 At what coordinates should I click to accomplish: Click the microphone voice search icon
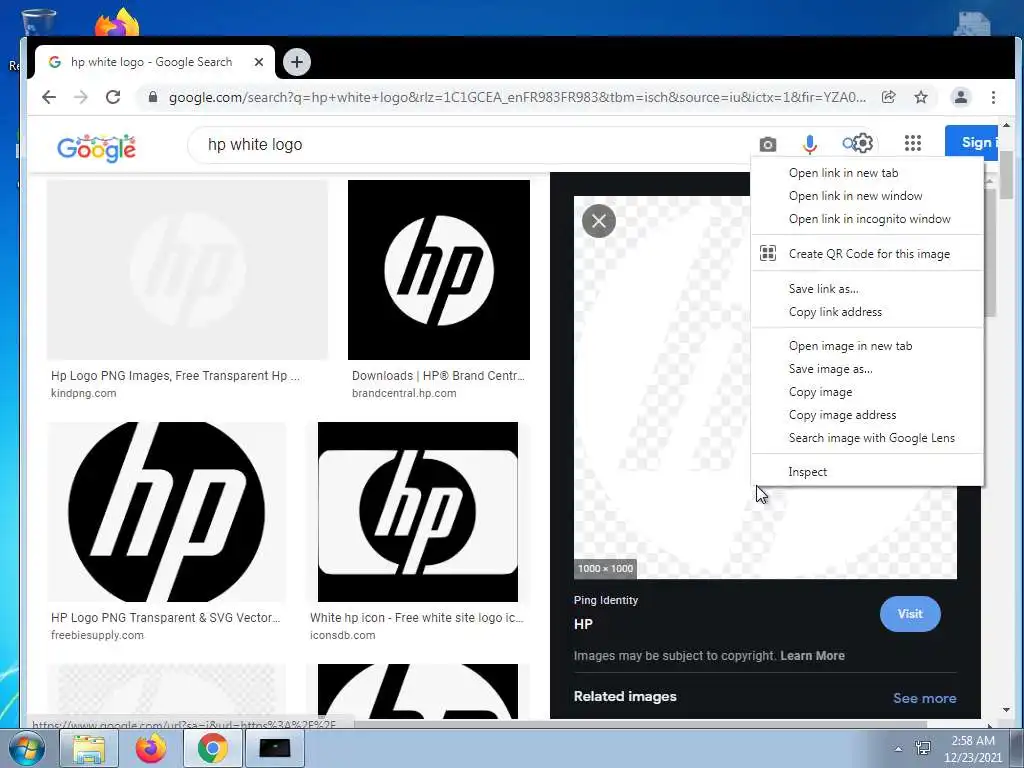point(810,144)
